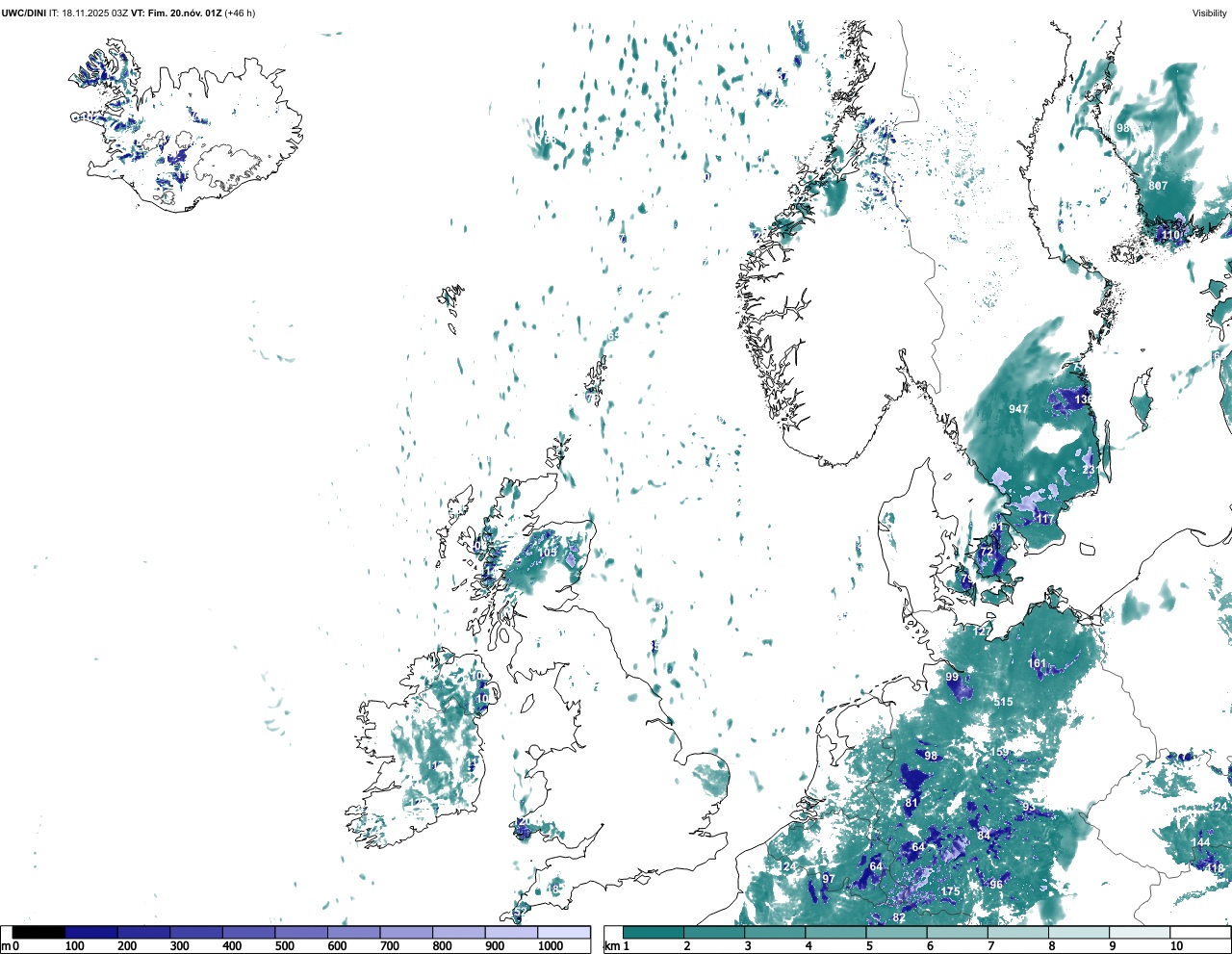
Task: Click the lightest 9–10 km legend swatch
Action: click(1141, 932)
